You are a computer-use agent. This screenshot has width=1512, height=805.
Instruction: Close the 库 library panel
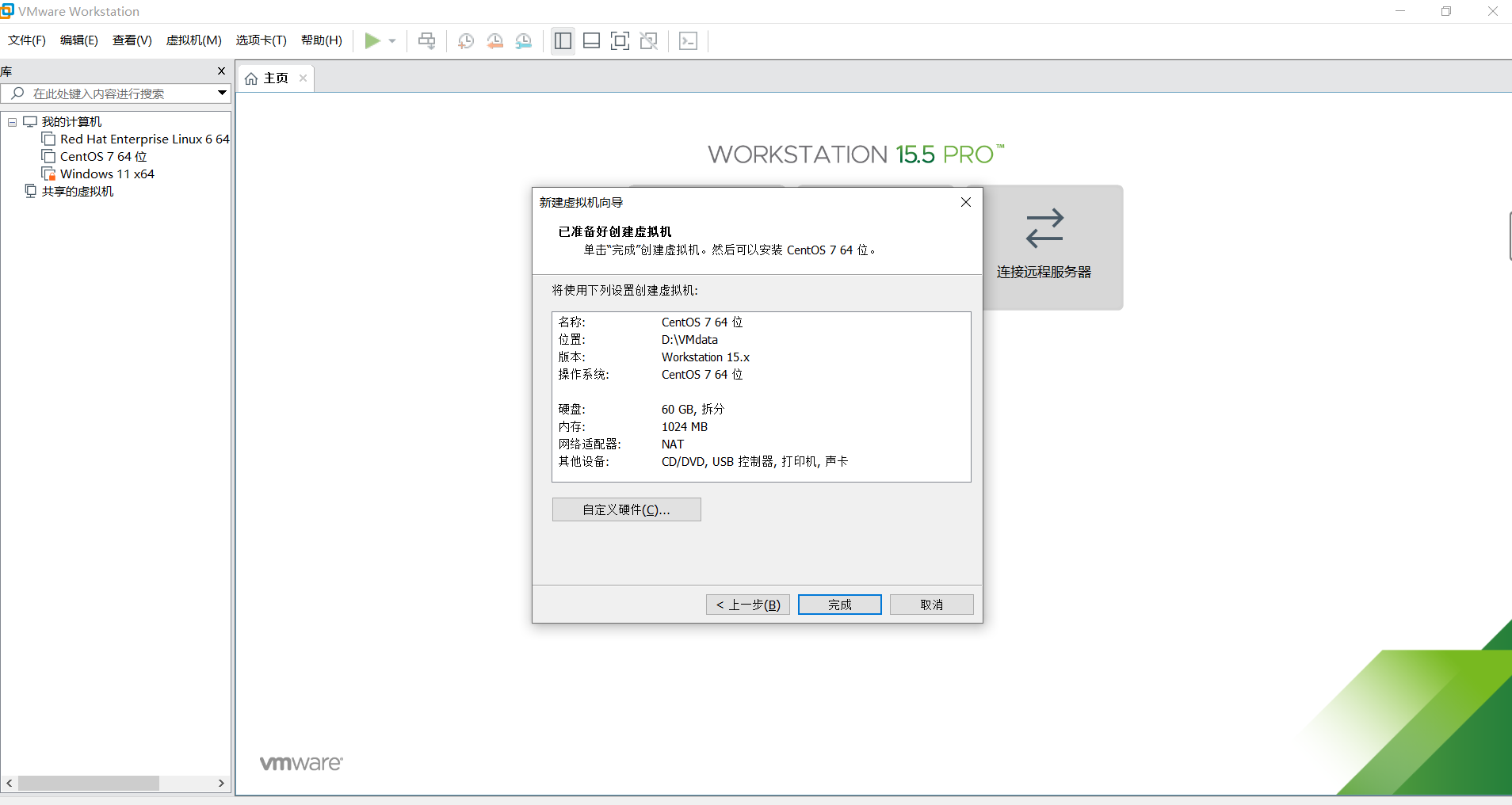coord(222,71)
